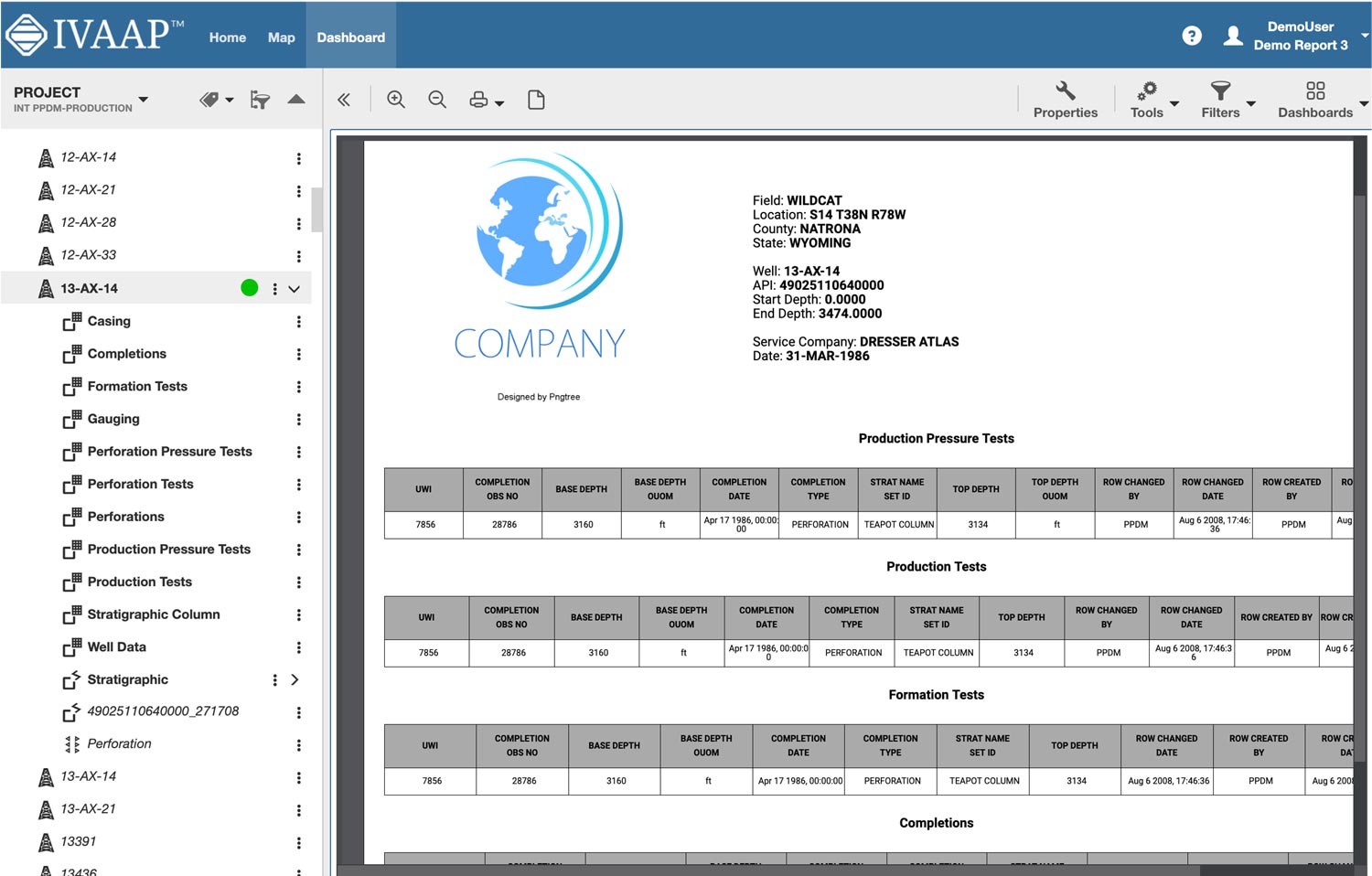Open Production Pressure Tests dataset
The height and width of the screenshot is (876, 1372).
(169, 550)
